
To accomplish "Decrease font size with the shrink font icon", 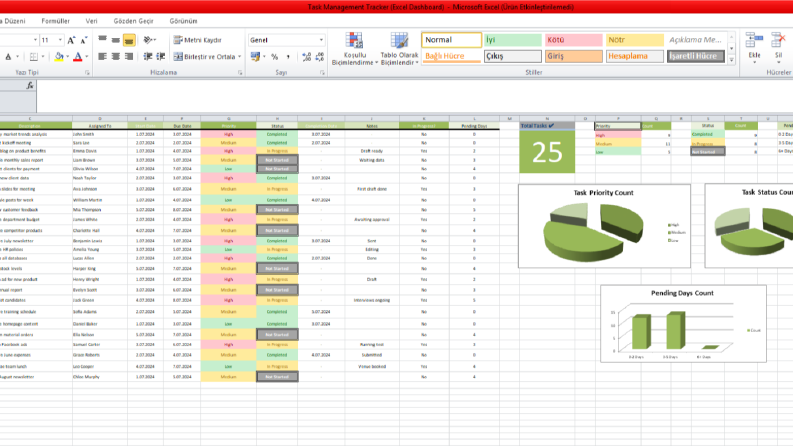I will (84, 40).
